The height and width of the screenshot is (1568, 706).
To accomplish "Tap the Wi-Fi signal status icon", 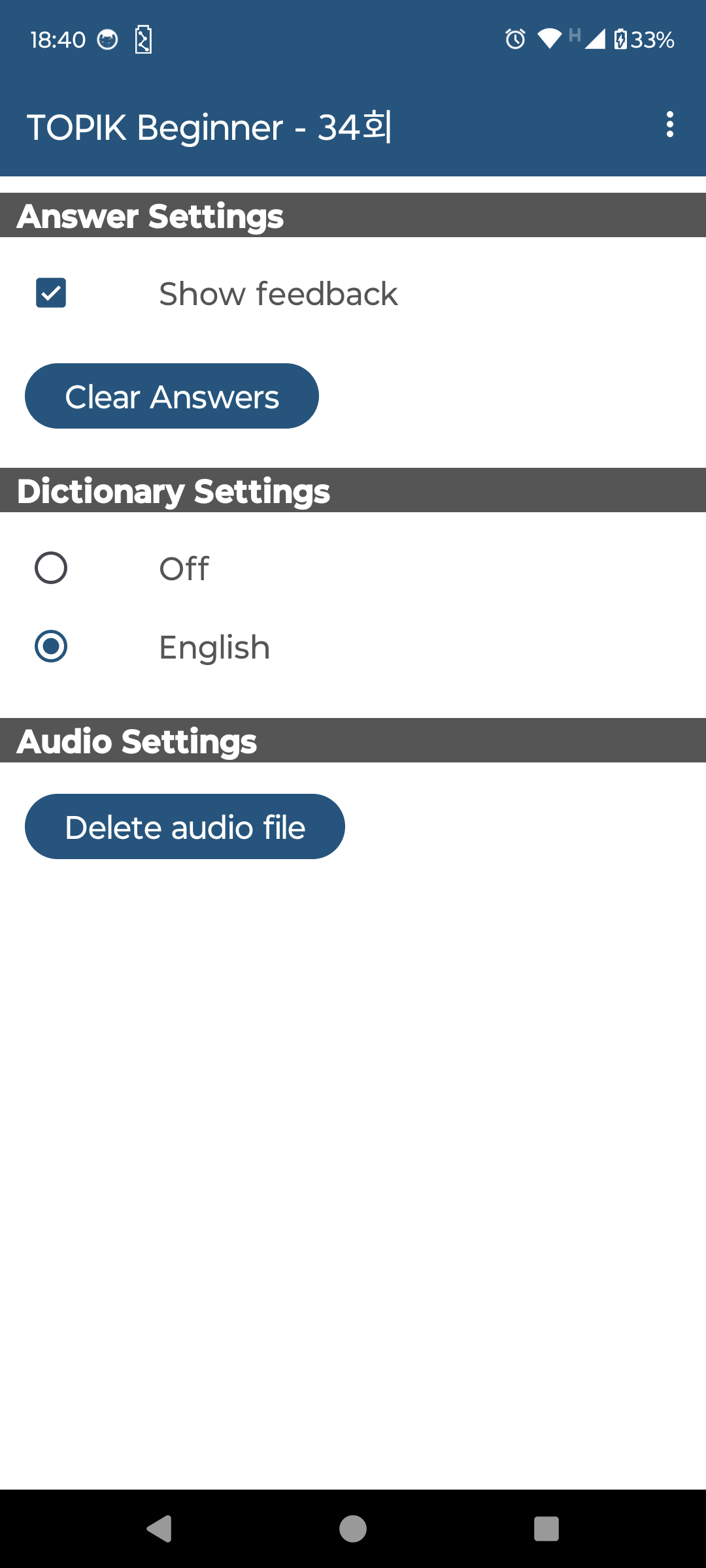I will (549, 39).
